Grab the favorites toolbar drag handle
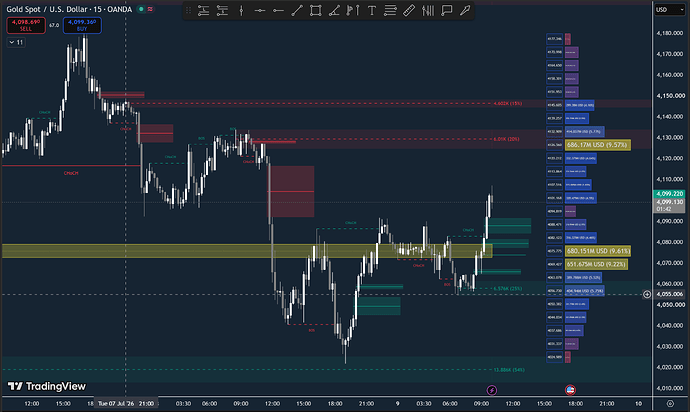The height and width of the screenshot is (412, 690). click(x=188, y=11)
